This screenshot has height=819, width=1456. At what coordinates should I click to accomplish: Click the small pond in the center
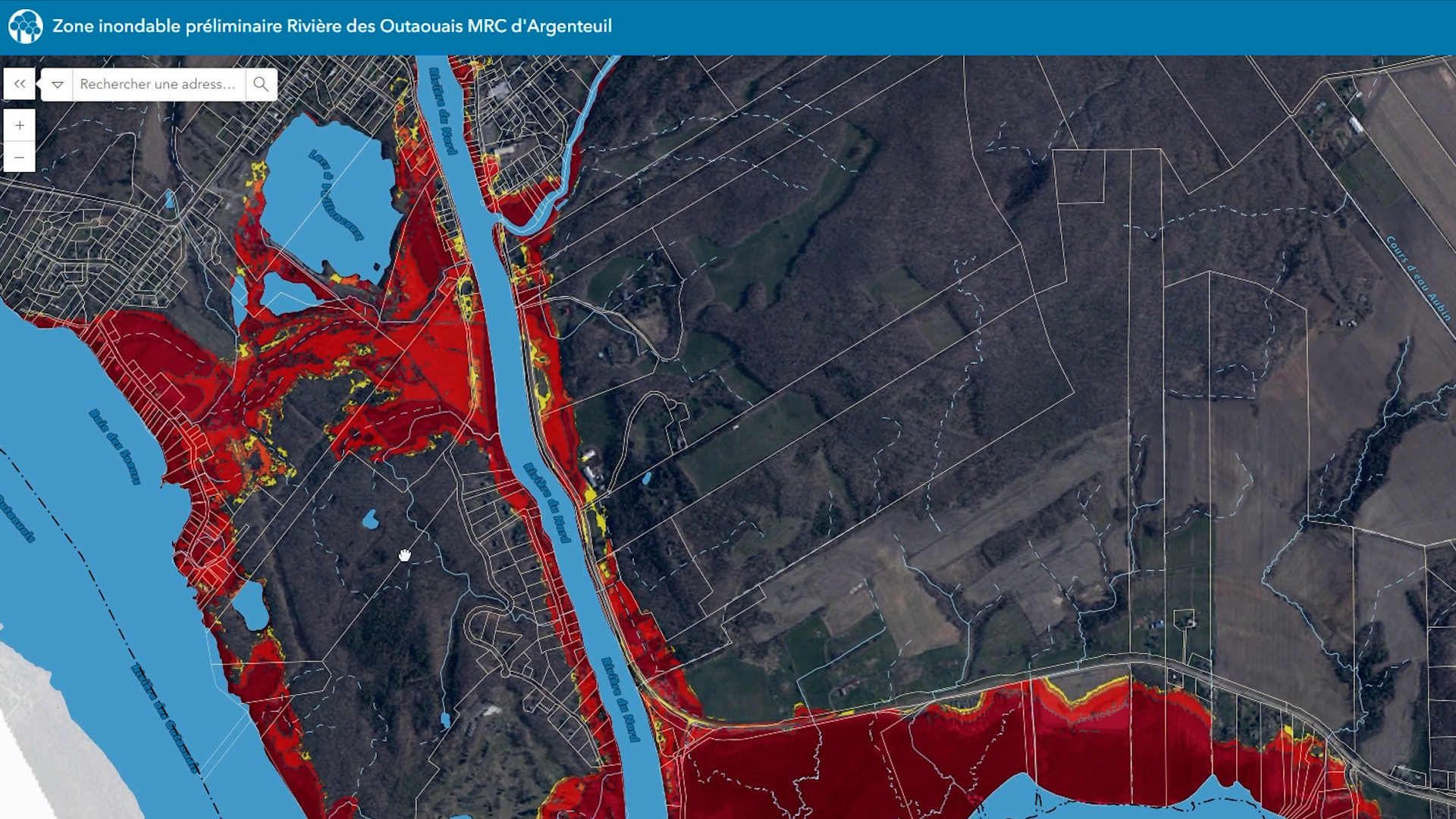point(371,522)
